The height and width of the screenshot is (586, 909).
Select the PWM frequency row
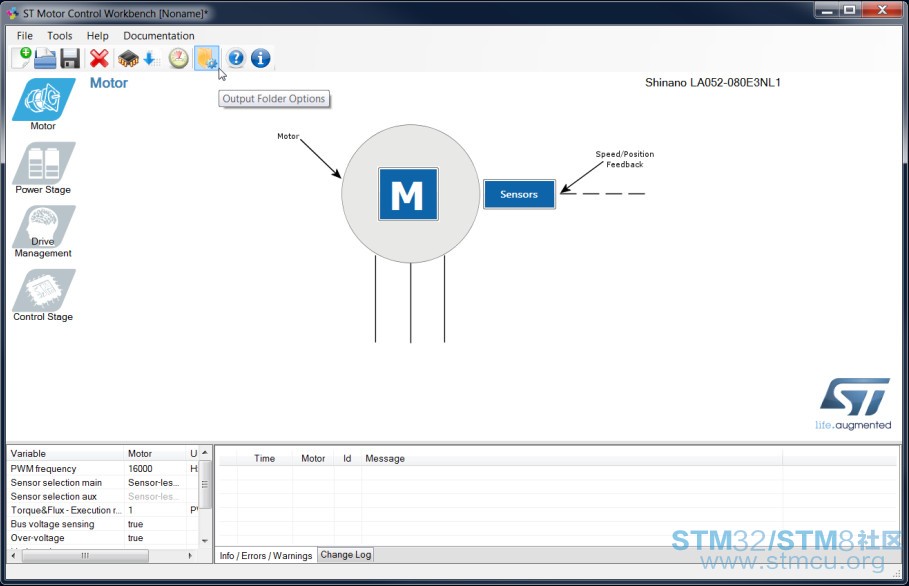[103, 468]
